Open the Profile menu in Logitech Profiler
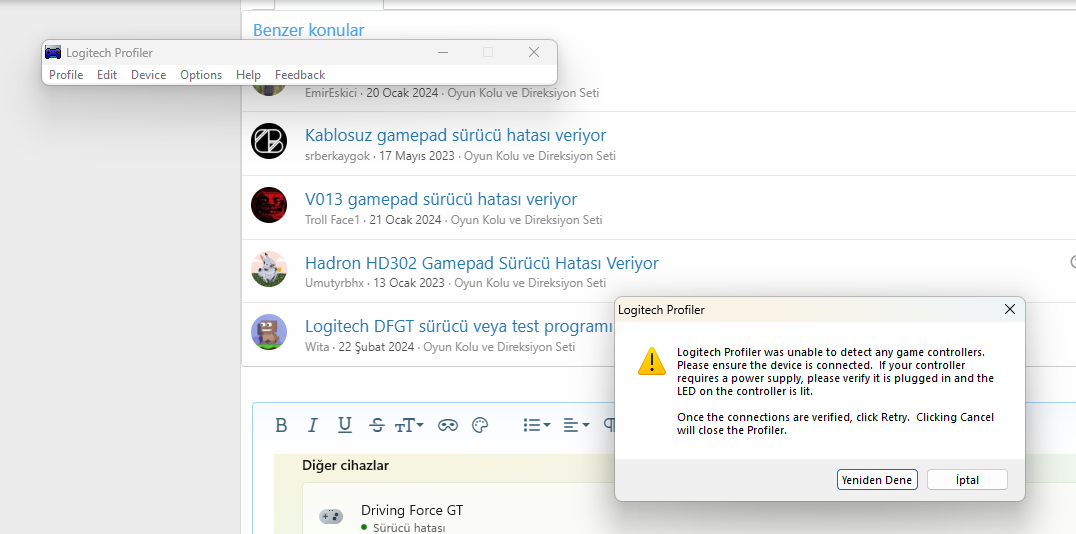The width and height of the screenshot is (1076, 534). click(x=66, y=75)
